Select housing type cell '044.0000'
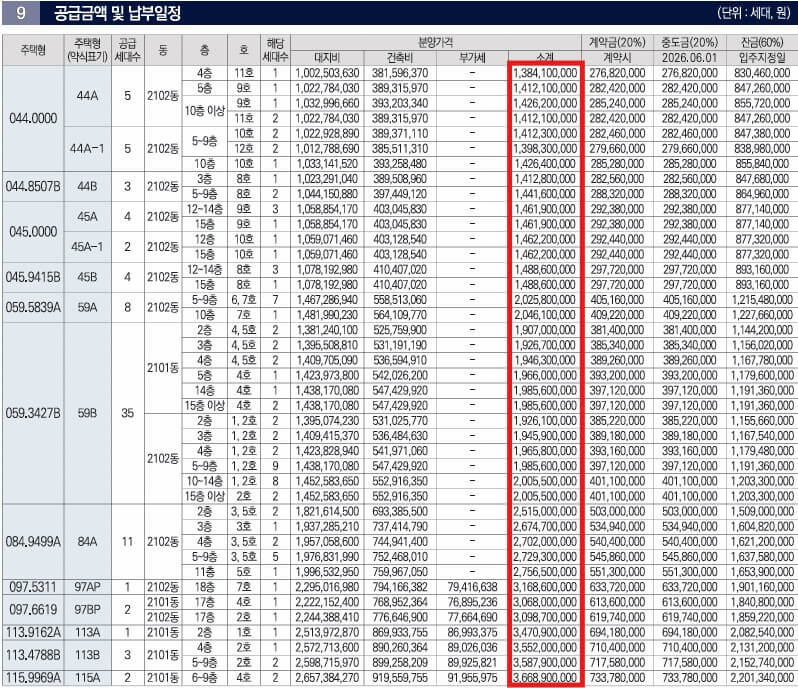The height and width of the screenshot is (688, 798). [33, 118]
